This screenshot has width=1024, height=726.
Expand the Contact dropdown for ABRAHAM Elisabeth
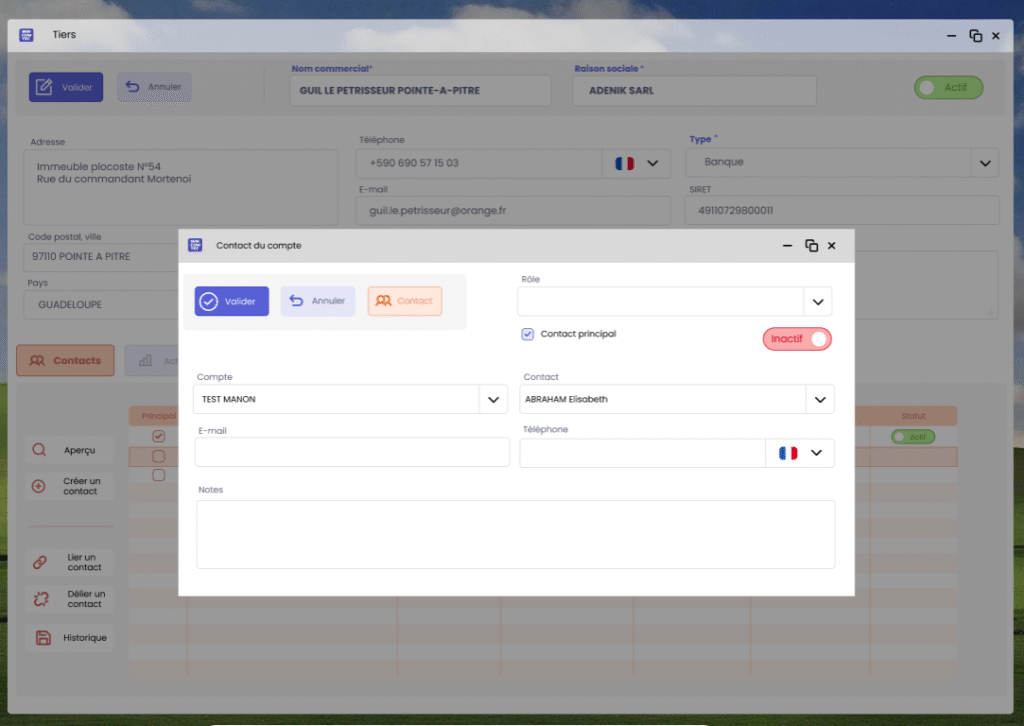pos(818,400)
